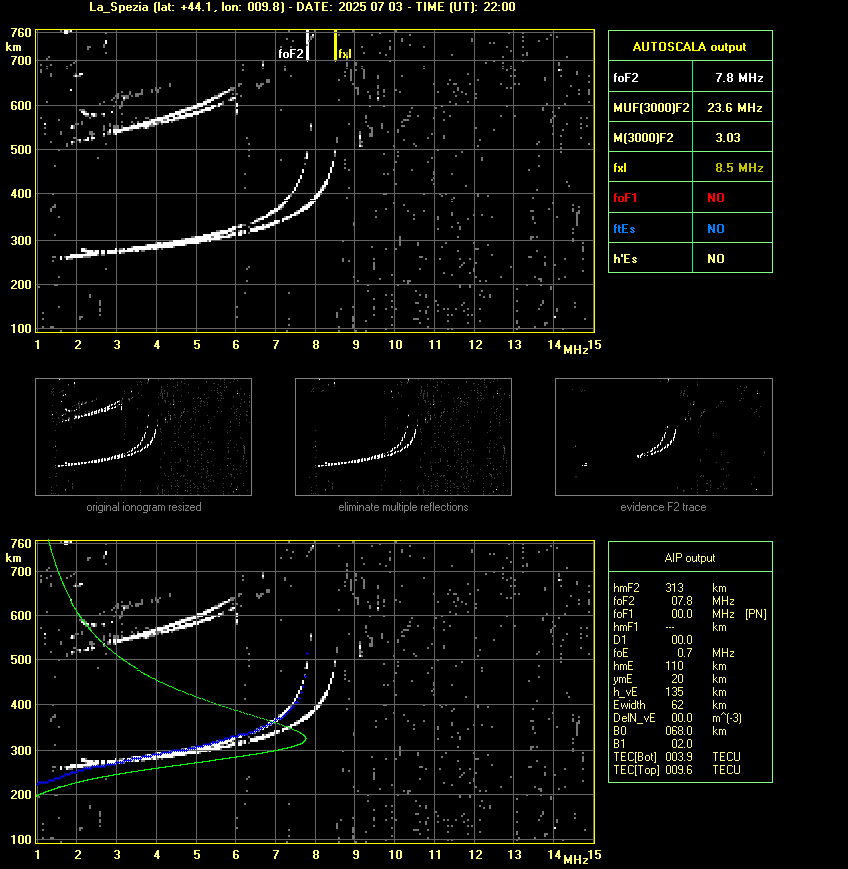Click the white 'NO' value for h'Es
The width and height of the screenshot is (848, 869).
click(x=716, y=258)
